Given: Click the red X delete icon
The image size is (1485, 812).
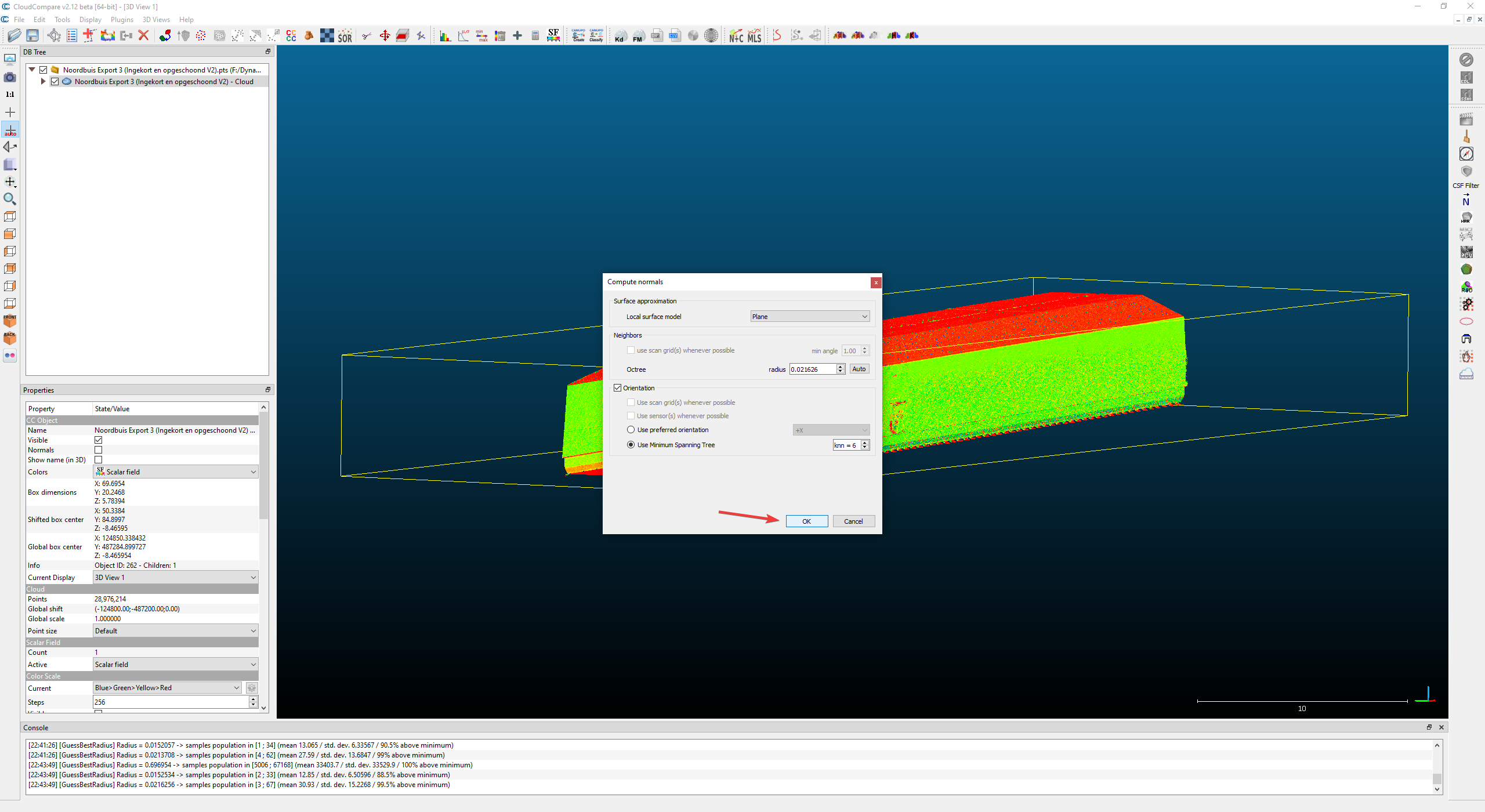Looking at the screenshot, I should point(144,36).
